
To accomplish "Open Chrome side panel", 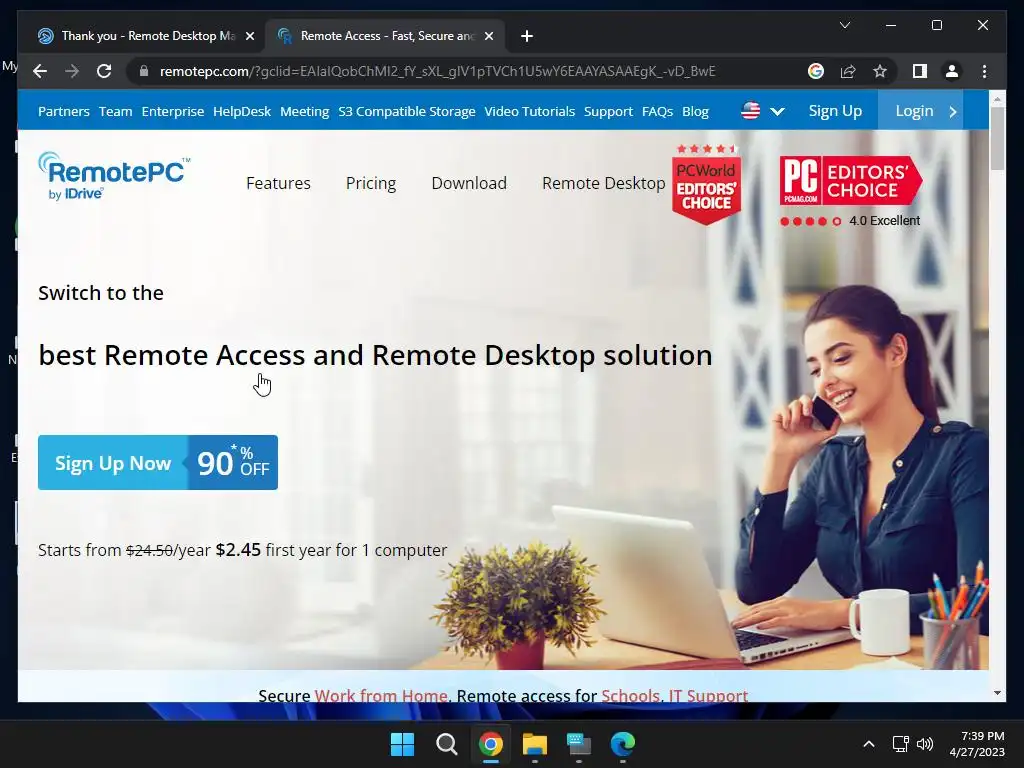I will pyautogui.click(x=920, y=71).
